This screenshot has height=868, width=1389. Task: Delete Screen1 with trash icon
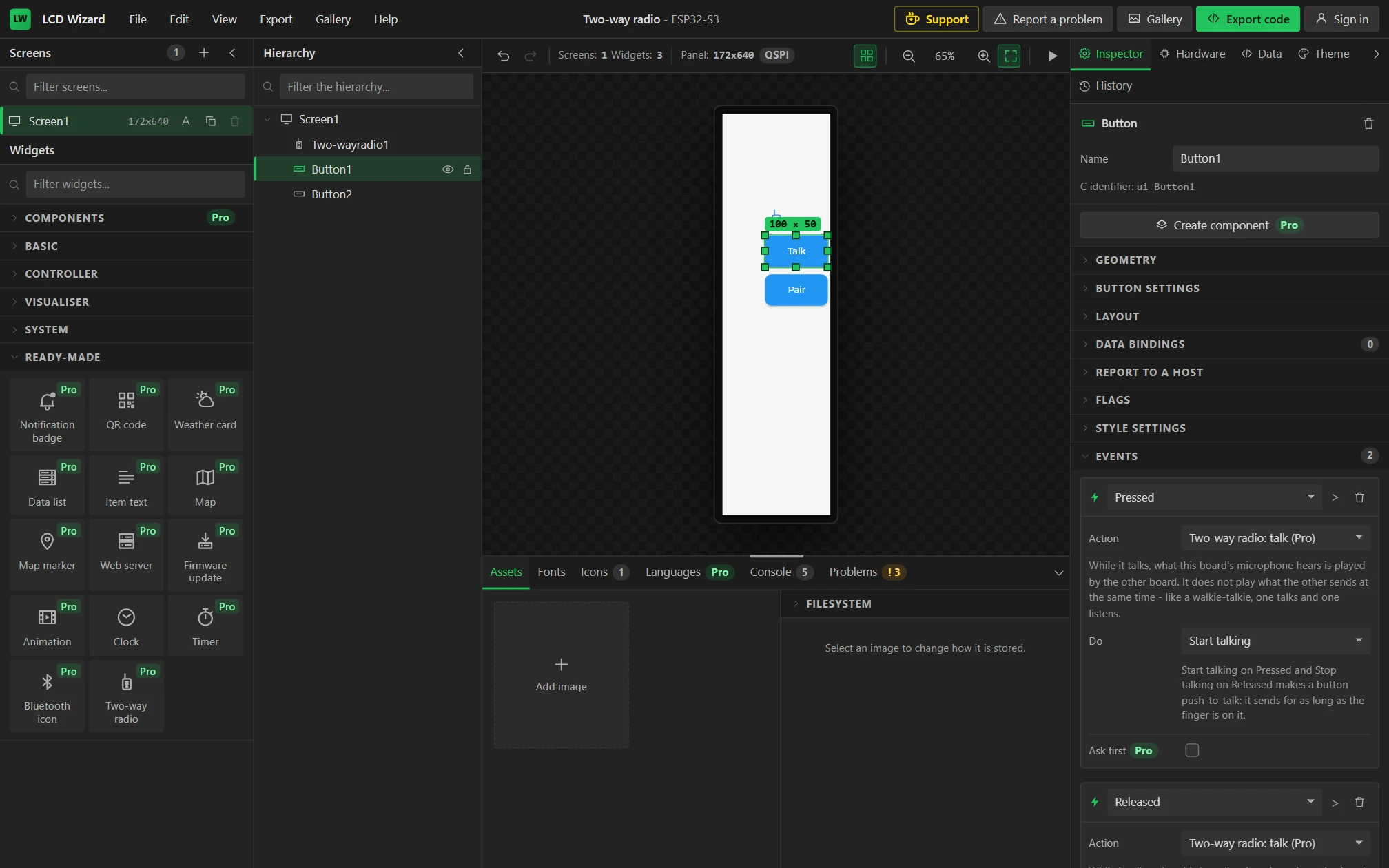(235, 121)
